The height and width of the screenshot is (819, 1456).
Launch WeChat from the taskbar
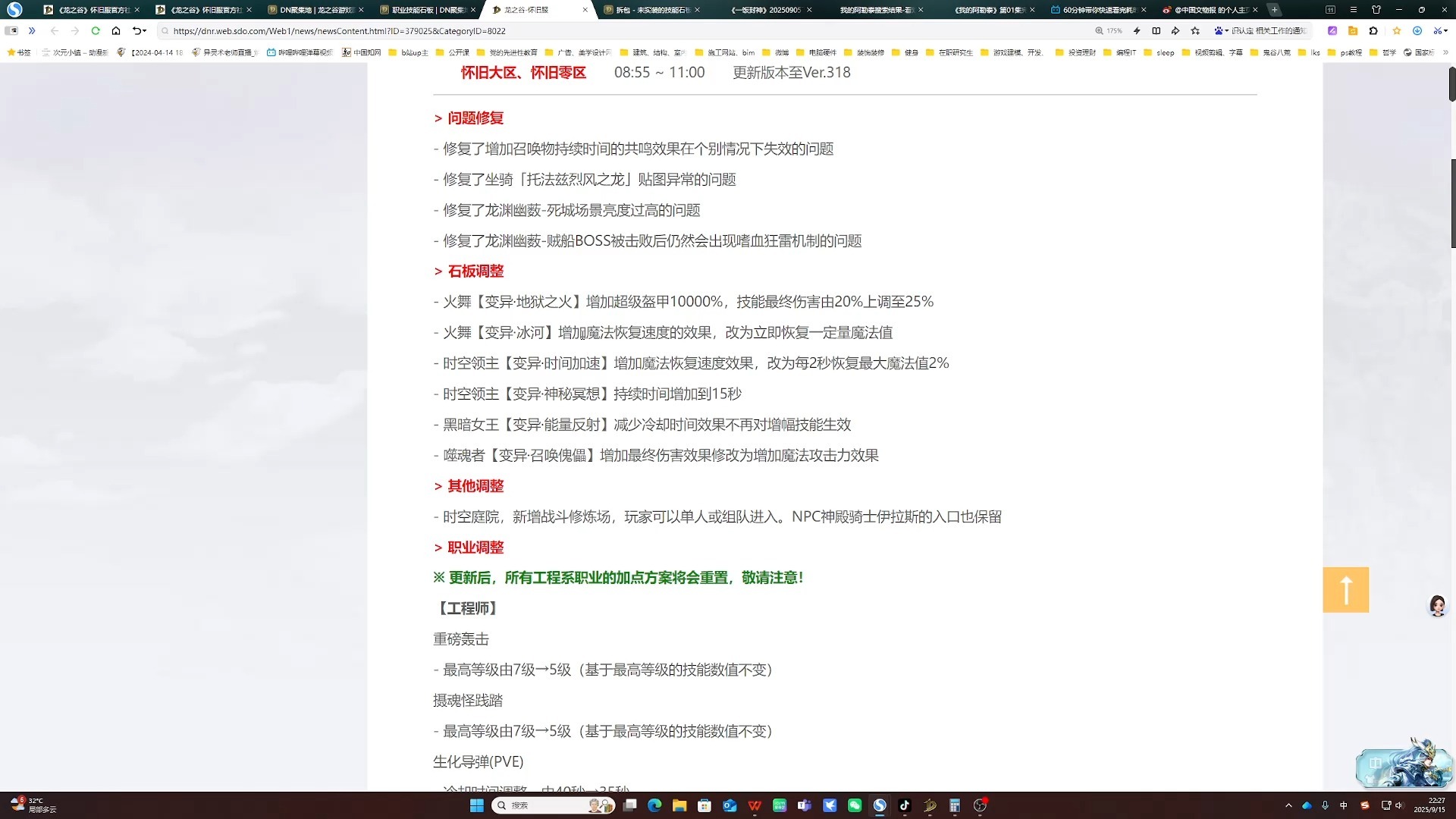(855, 805)
